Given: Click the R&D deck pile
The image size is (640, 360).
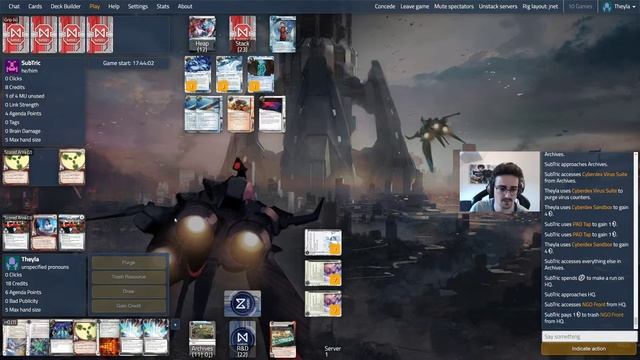Looking at the screenshot, I should pyautogui.click(x=242, y=339).
